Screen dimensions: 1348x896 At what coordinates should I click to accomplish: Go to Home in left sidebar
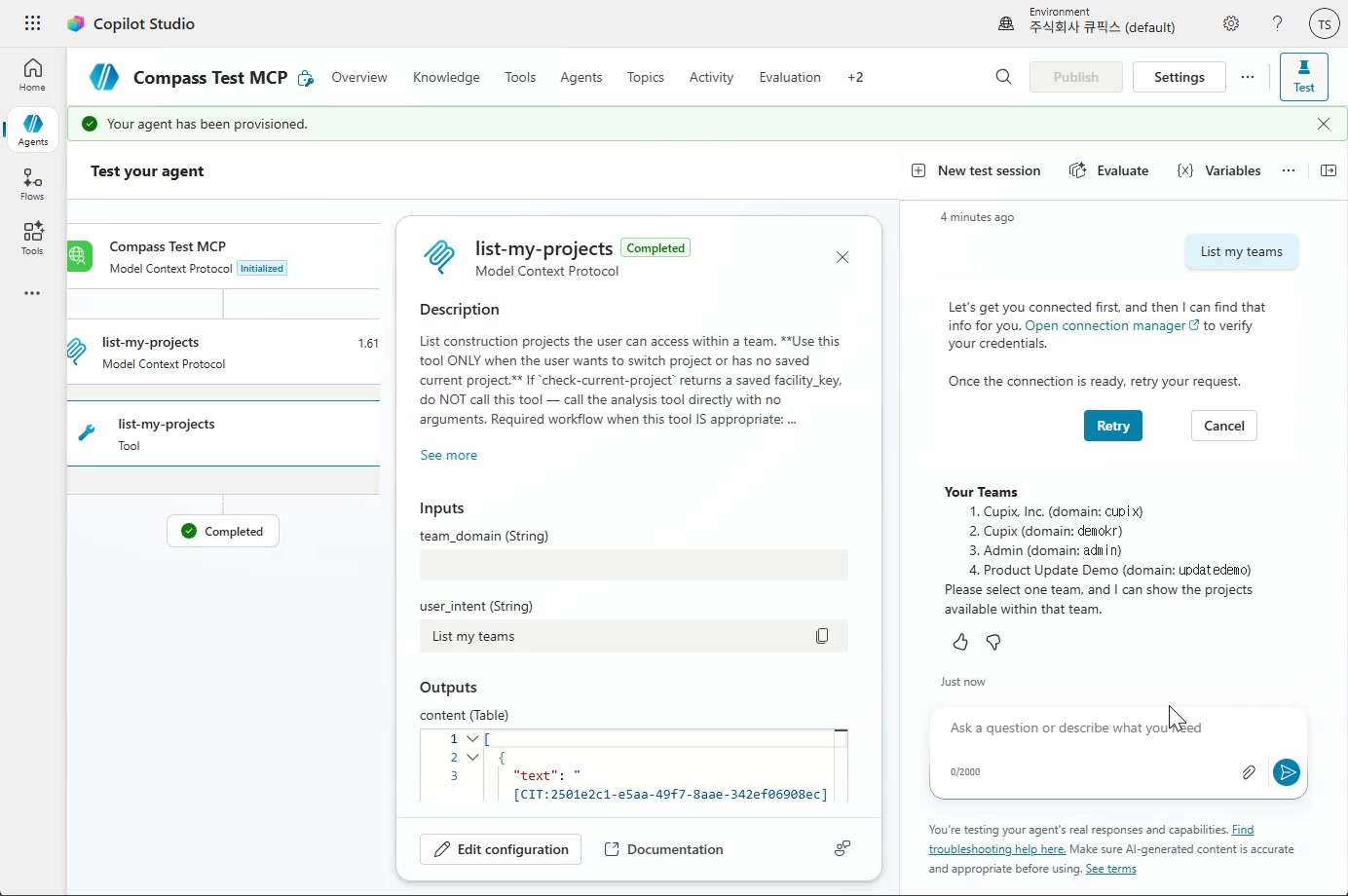32,75
